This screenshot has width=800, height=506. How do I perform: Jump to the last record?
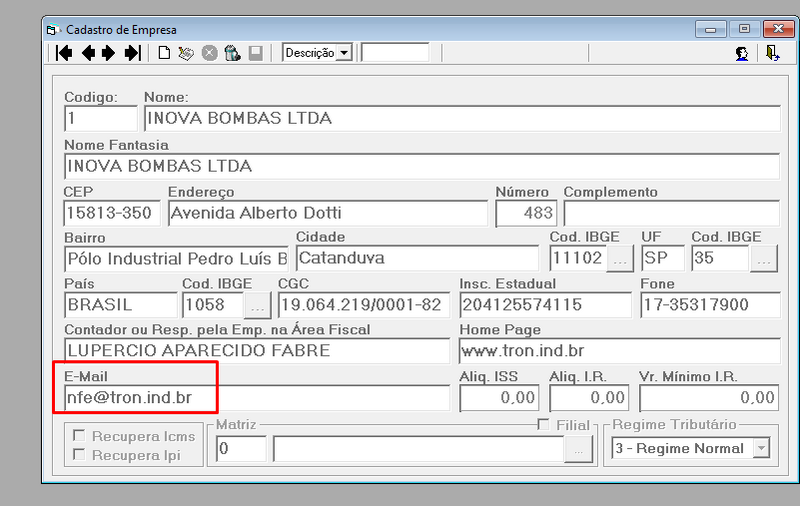tap(133, 53)
